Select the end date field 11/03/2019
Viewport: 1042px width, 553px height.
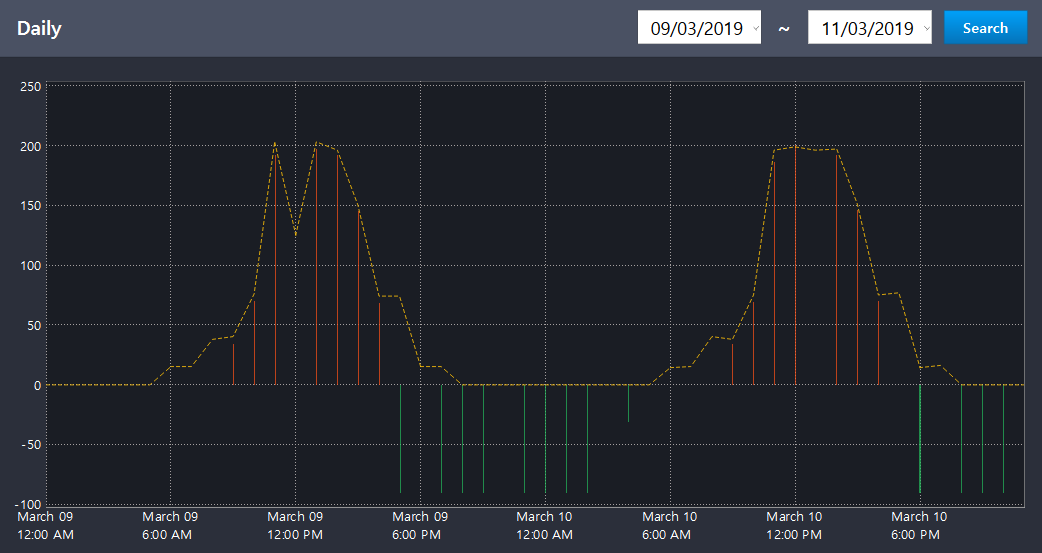[x=869, y=27]
